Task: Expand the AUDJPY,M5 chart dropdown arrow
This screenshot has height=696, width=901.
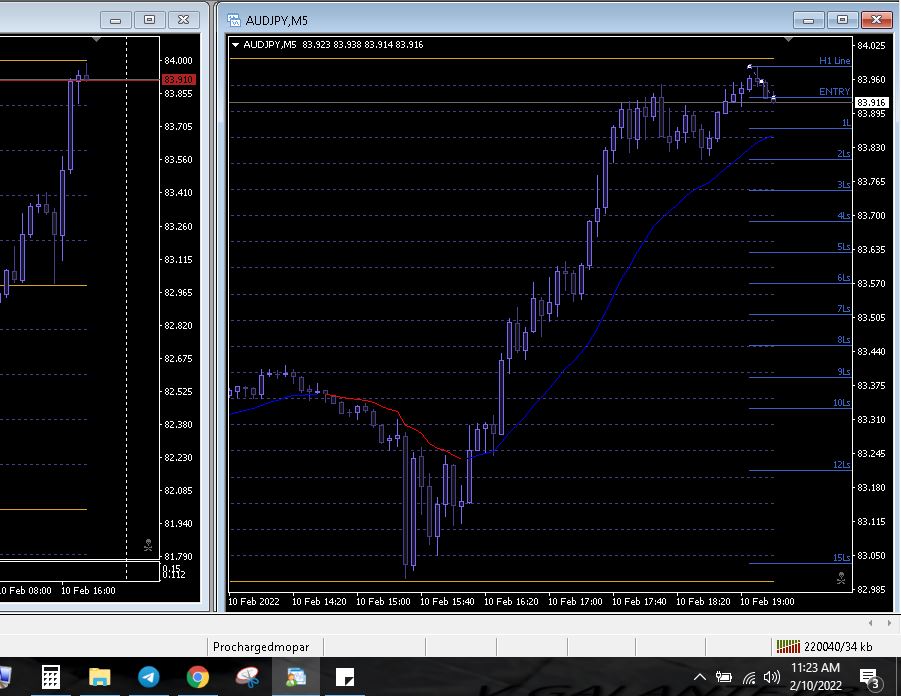Action: (236, 45)
